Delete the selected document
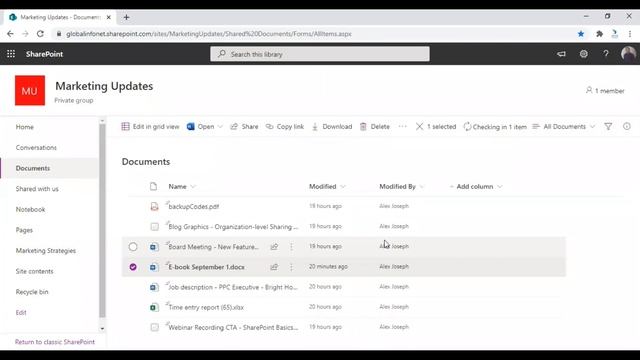 pos(375,127)
